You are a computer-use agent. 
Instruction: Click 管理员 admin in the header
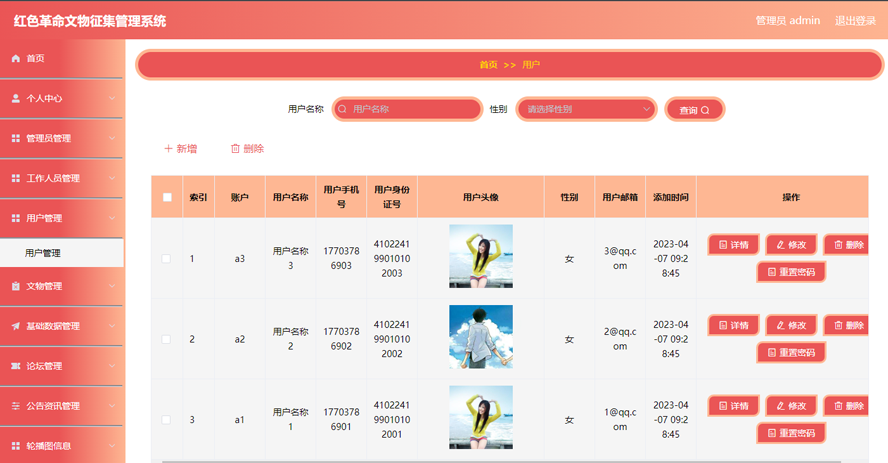[788, 21]
